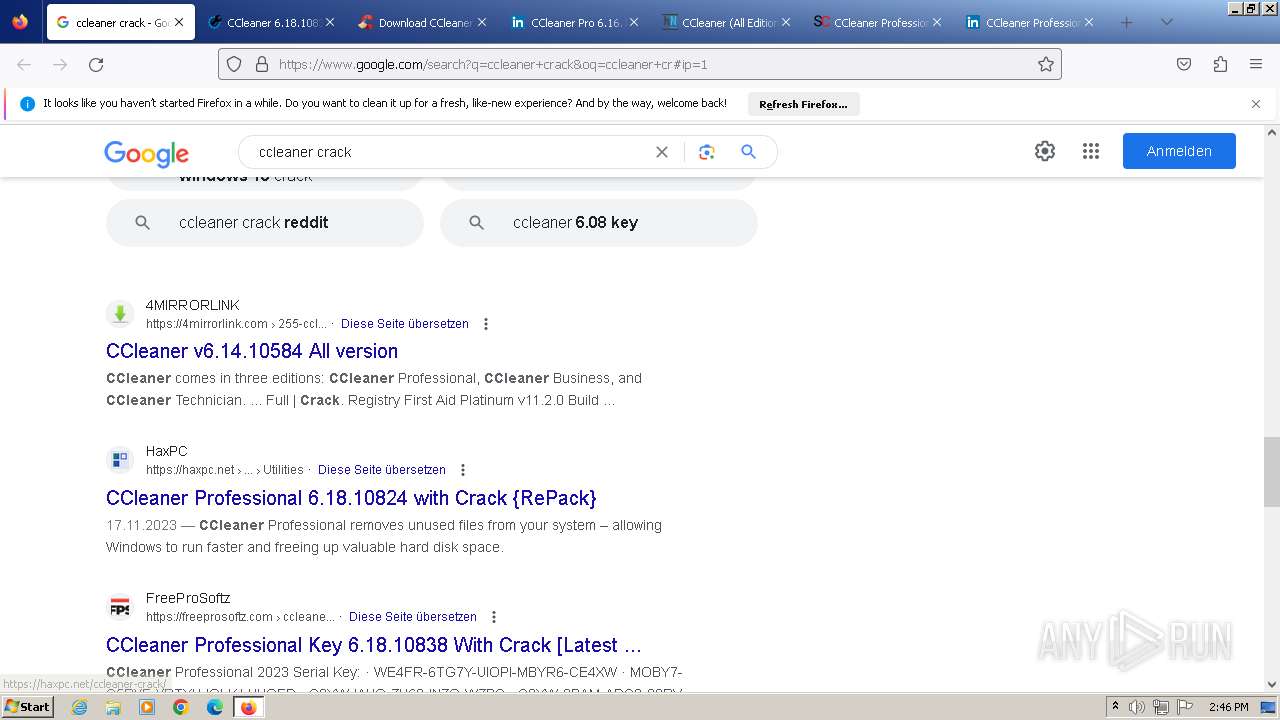Click the Google logo
This screenshot has width=1280, height=720.
pyautogui.click(x=146, y=153)
